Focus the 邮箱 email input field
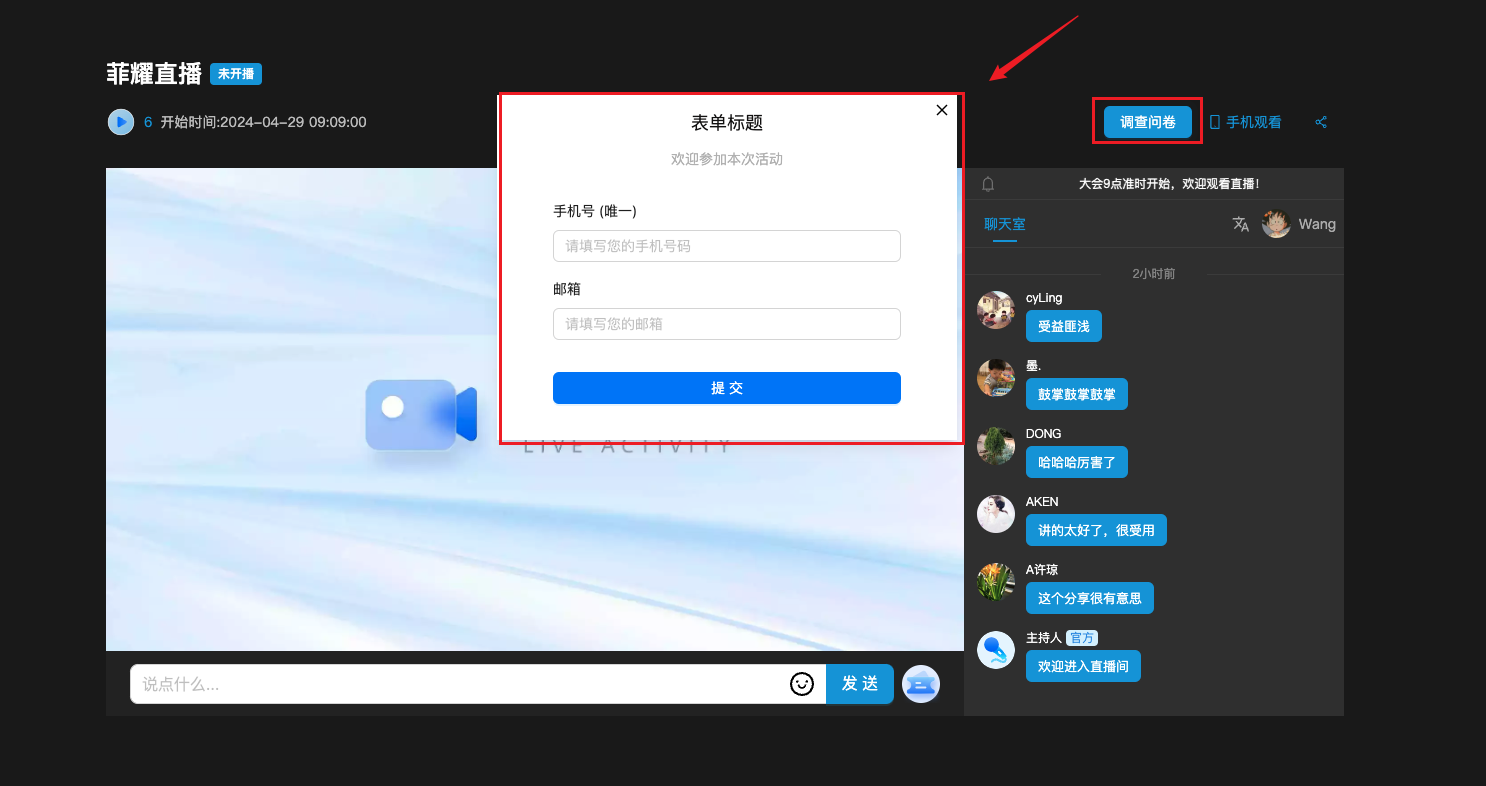 726,324
